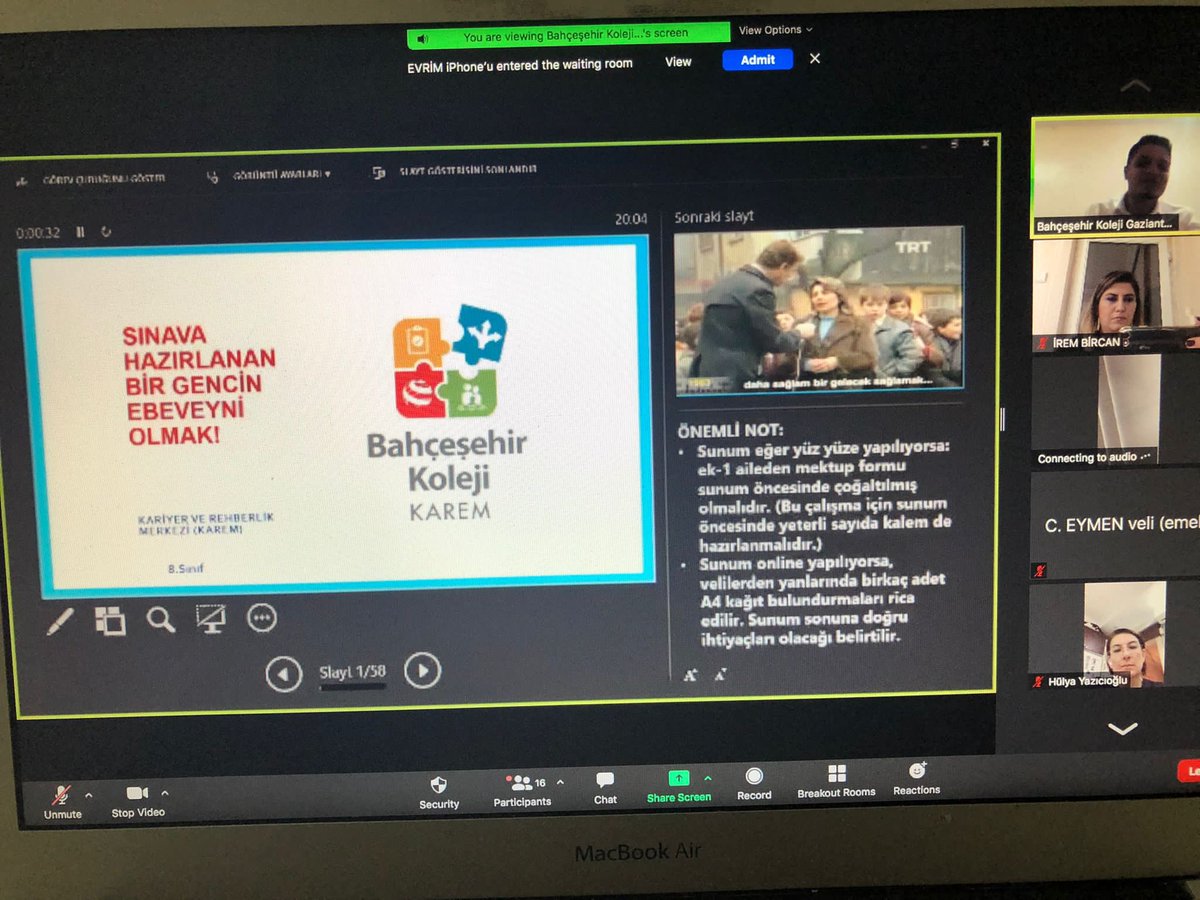
Task: Show the taskbar in presenter view
Action: coord(92,179)
